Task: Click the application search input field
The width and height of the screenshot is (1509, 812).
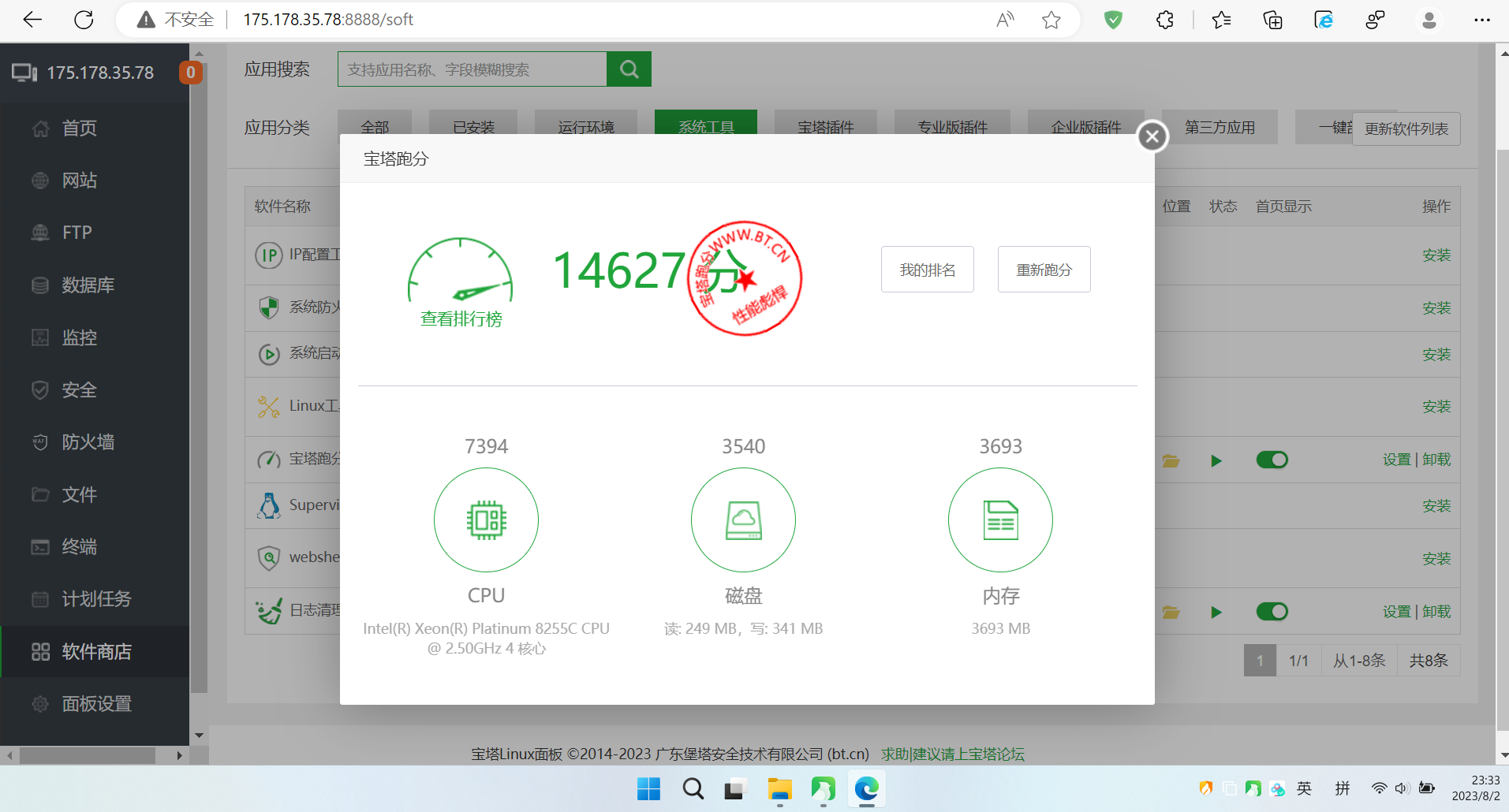Action: point(472,69)
